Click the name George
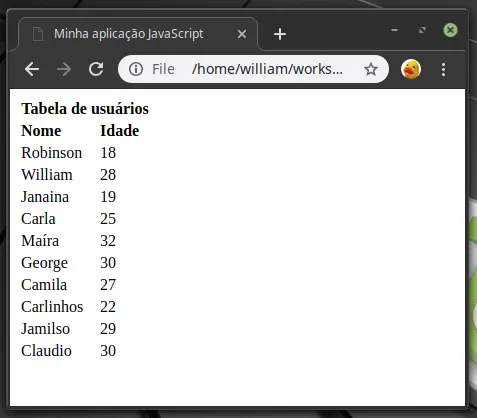The image size is (477, 418). click(x=45, y=263)
